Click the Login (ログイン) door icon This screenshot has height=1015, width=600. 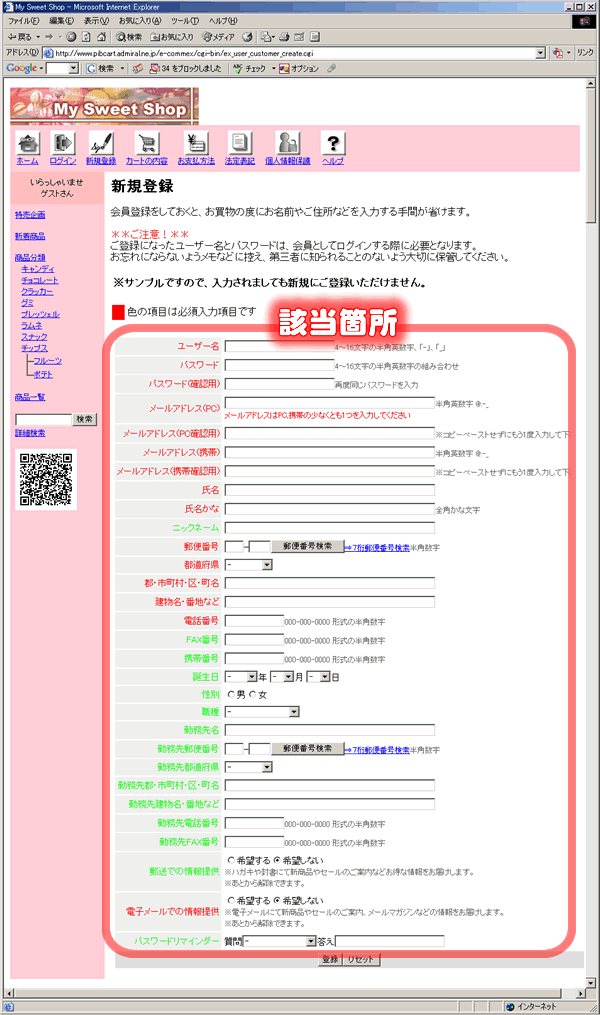pos(63,143)
